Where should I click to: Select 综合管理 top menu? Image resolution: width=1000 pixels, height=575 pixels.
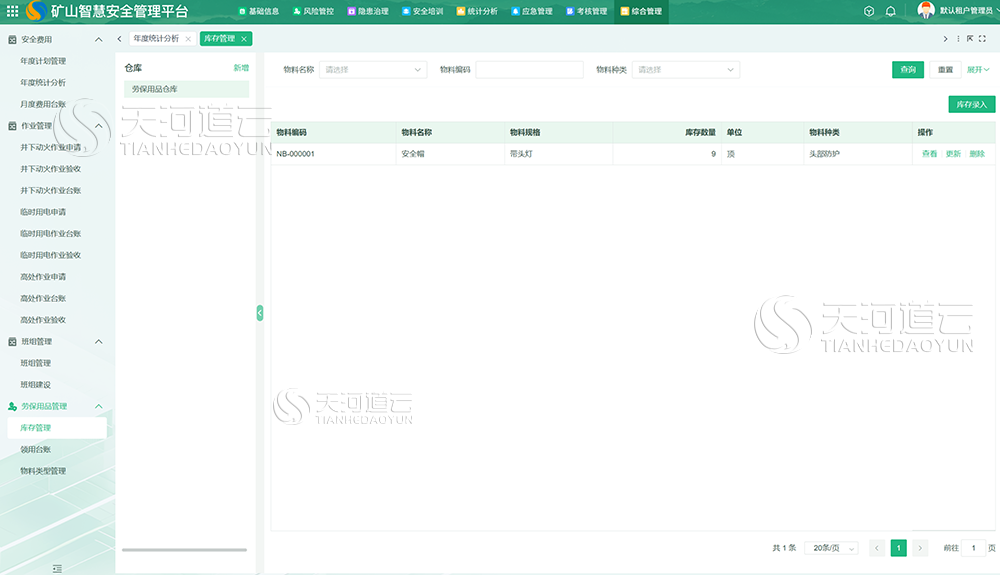(641, 11)
